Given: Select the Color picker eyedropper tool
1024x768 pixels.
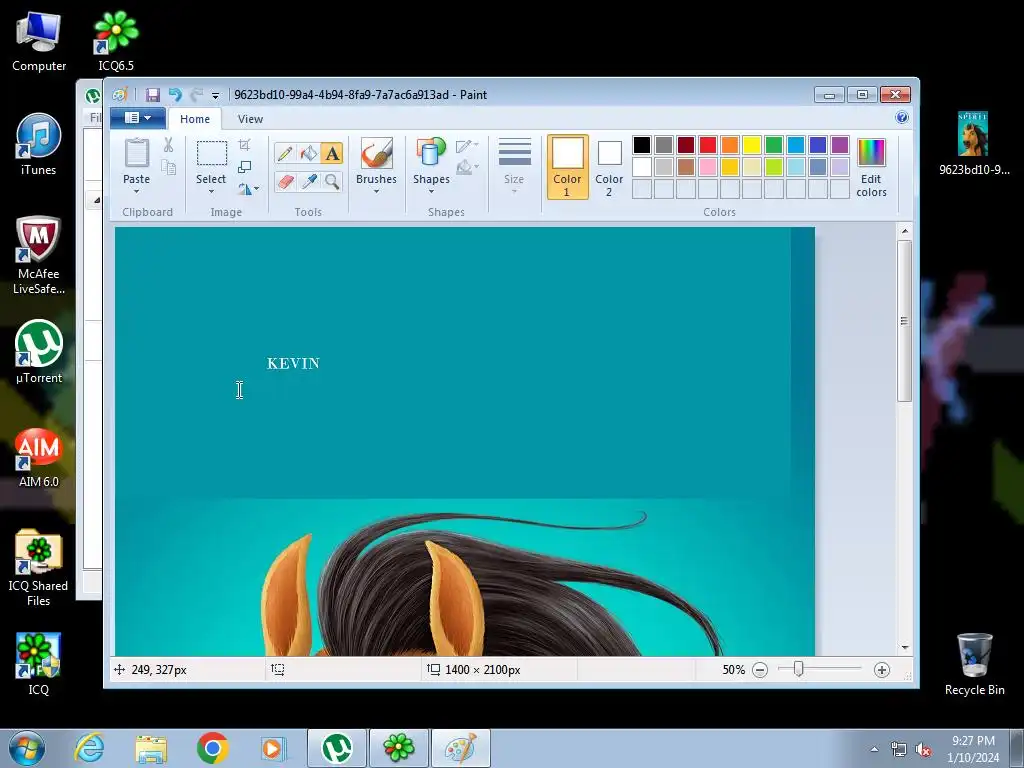Looking at the screenshot, I should coord(308,181).
